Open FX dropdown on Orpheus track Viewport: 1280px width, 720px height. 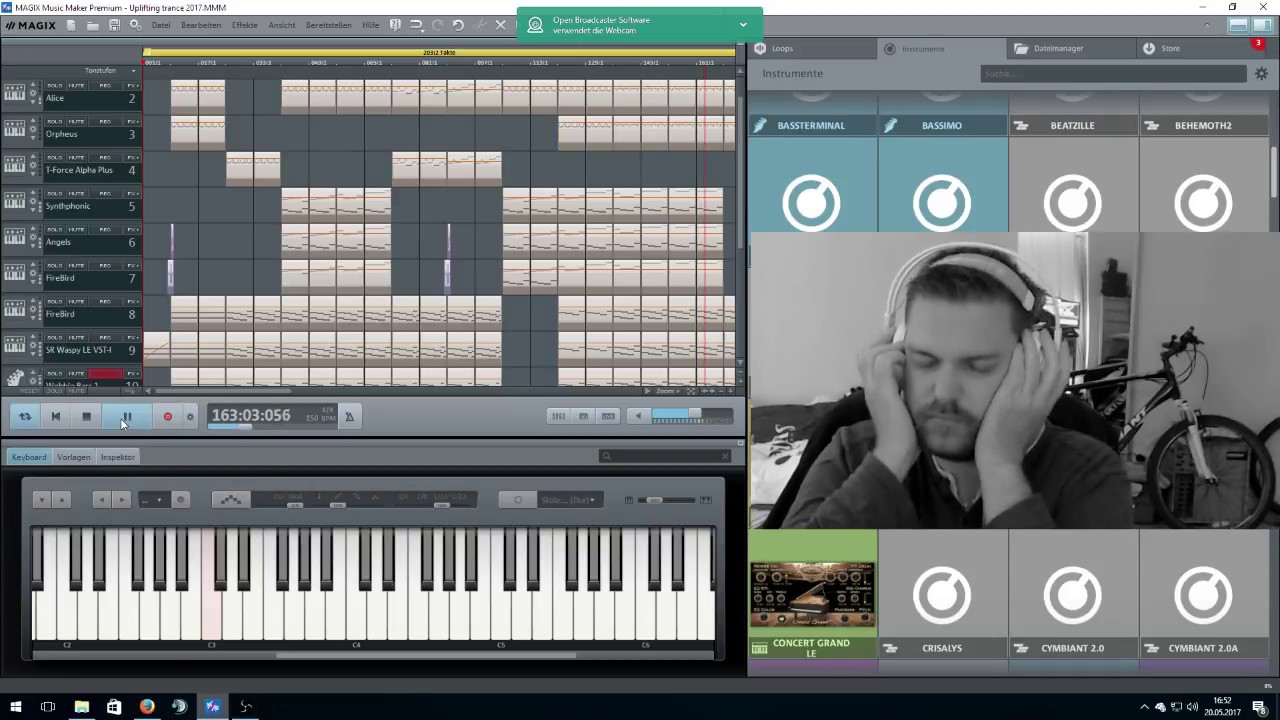point(133,122)
